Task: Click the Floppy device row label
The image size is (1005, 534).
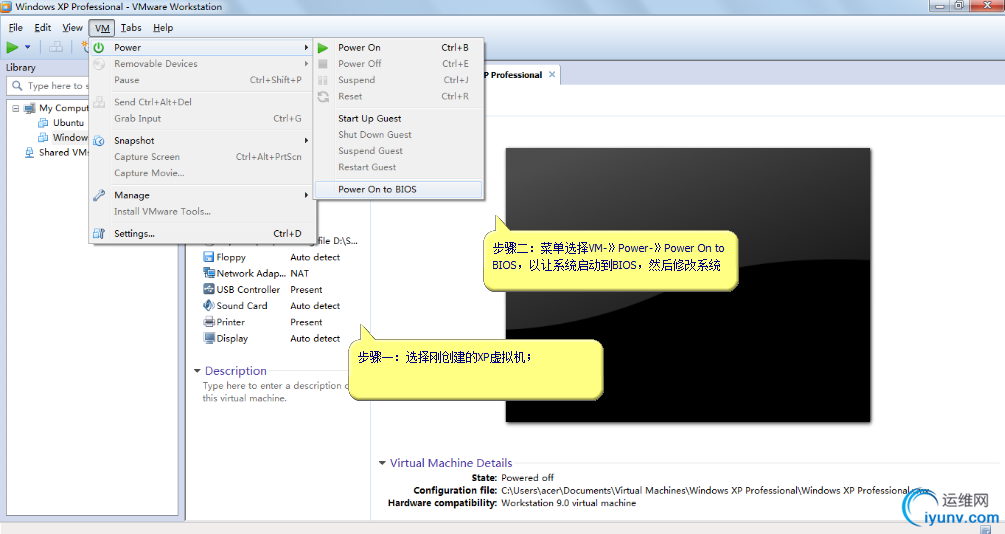Action: (231, 257)
